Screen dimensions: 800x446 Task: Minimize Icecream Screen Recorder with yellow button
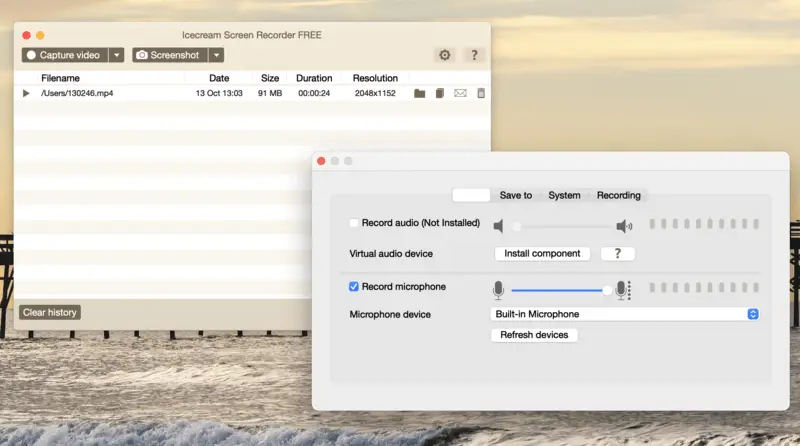40,35
